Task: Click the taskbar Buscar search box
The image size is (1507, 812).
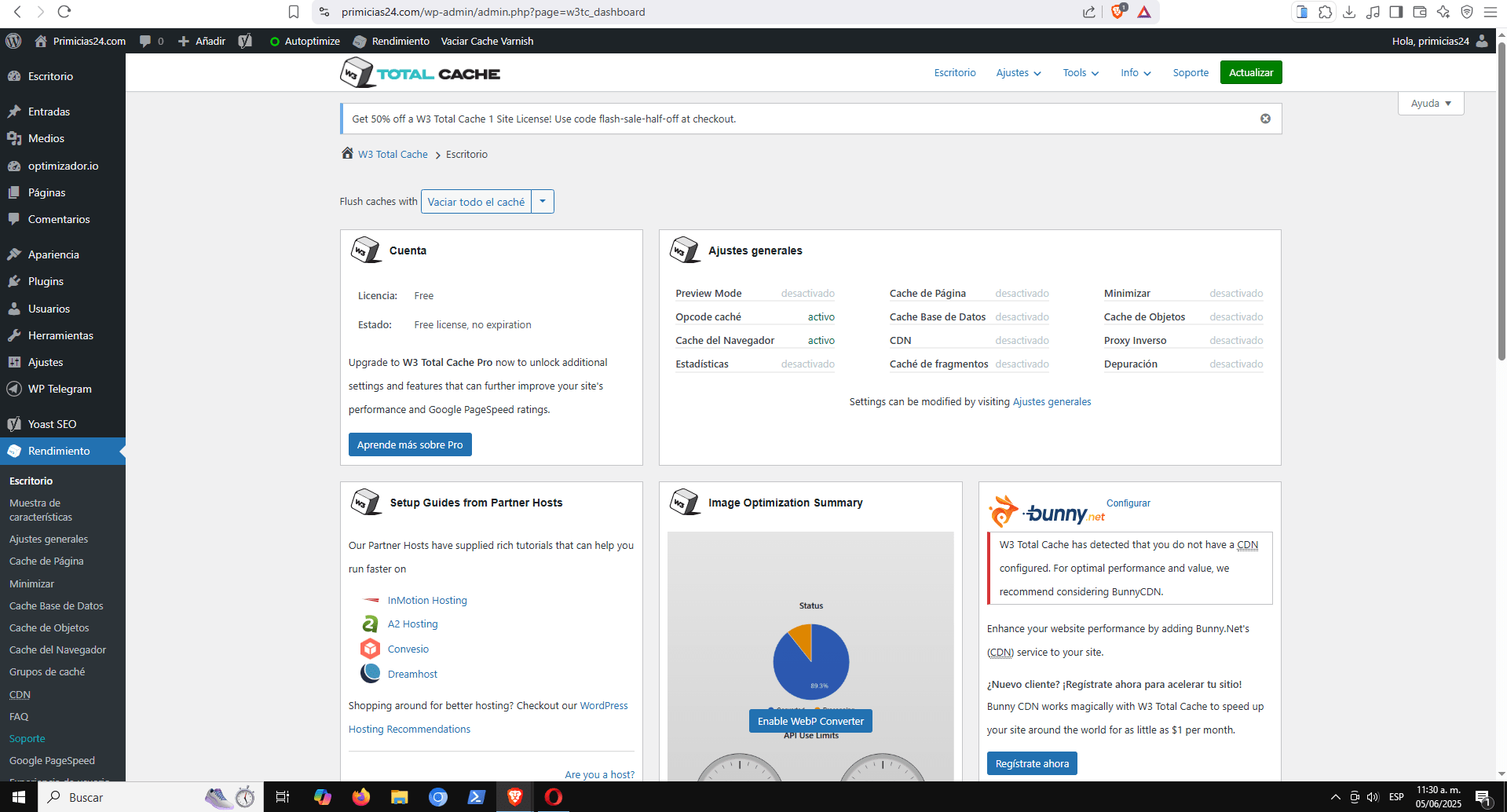Action: coord(150,797)
